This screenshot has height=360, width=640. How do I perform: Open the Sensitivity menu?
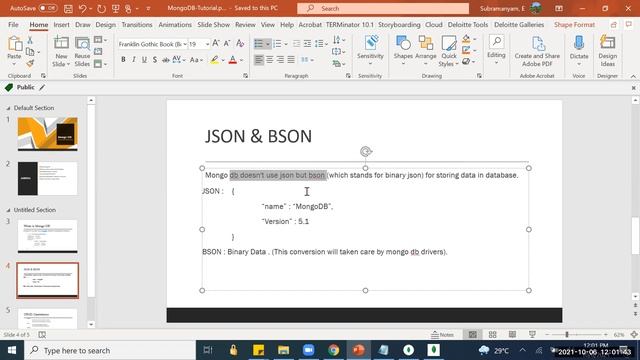(370, 51)
